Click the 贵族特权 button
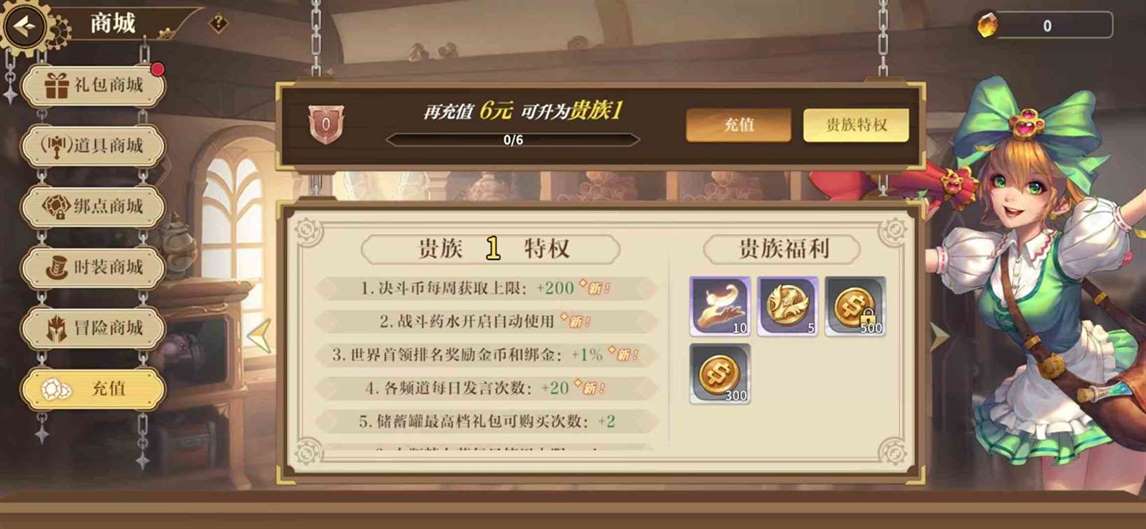Viewport: 1146px width, 529px height. 856,125
